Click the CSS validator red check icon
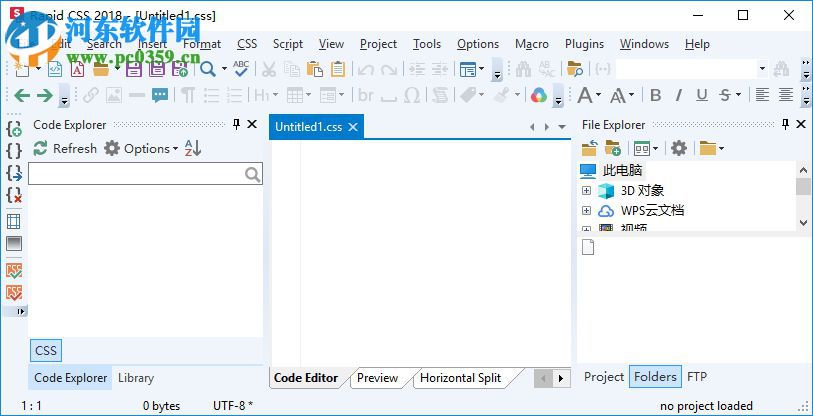The width and height of the screenshot is (813, 416). [14, 293]
